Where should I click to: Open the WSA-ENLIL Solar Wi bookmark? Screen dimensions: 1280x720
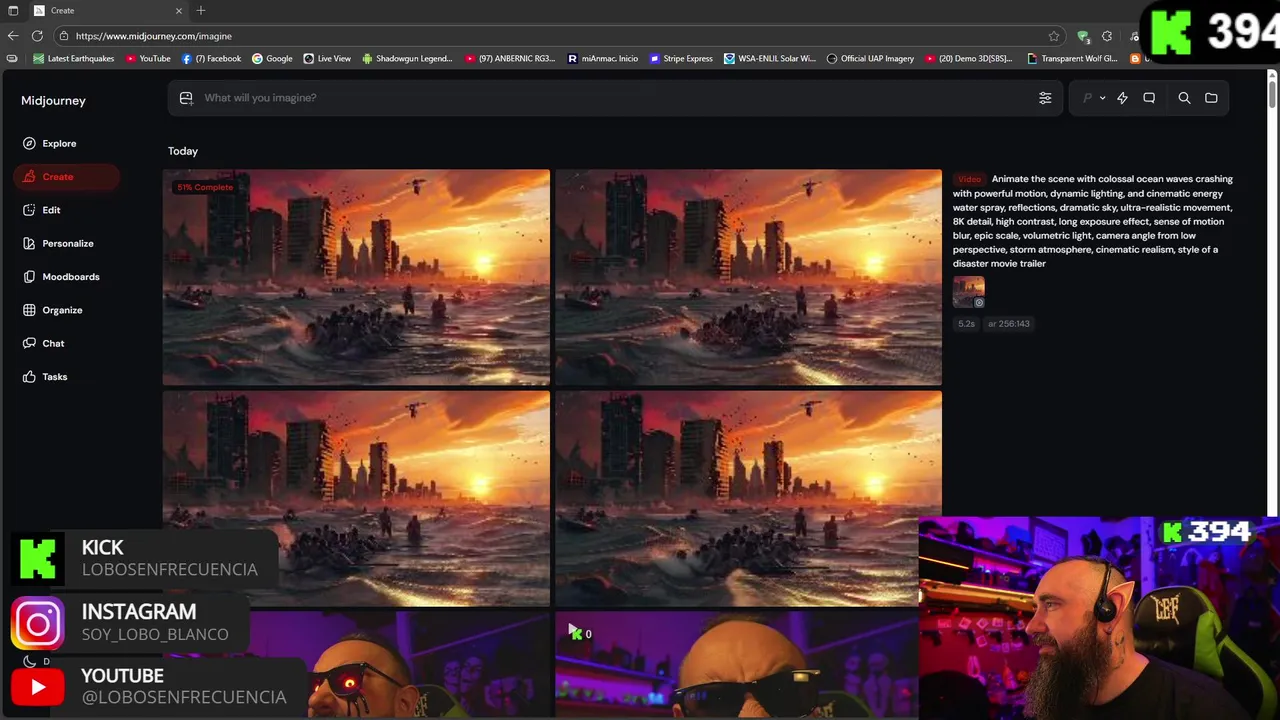tap(770, 59)
